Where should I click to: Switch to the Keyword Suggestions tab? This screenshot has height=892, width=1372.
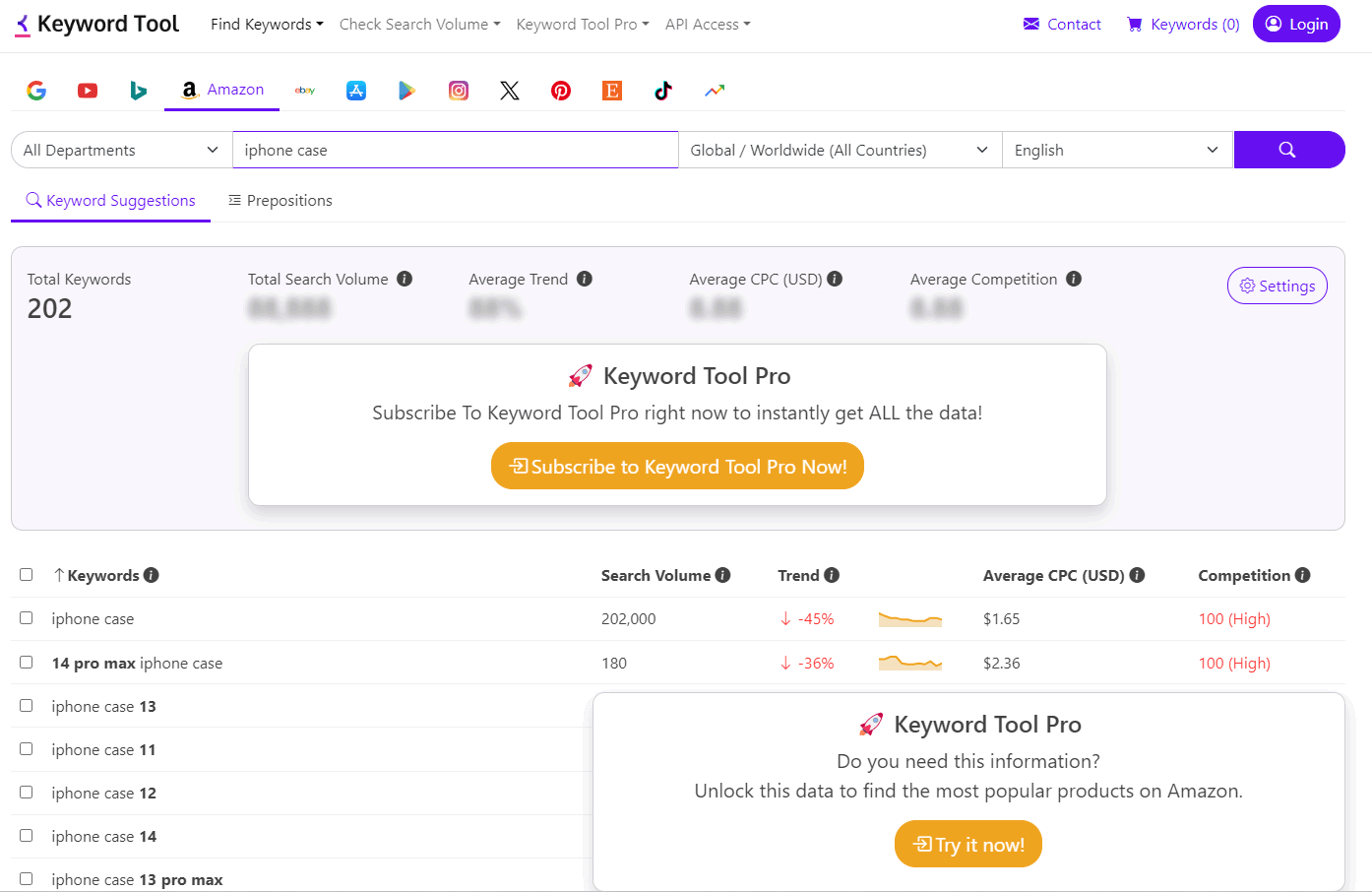(x=110, y=200)
